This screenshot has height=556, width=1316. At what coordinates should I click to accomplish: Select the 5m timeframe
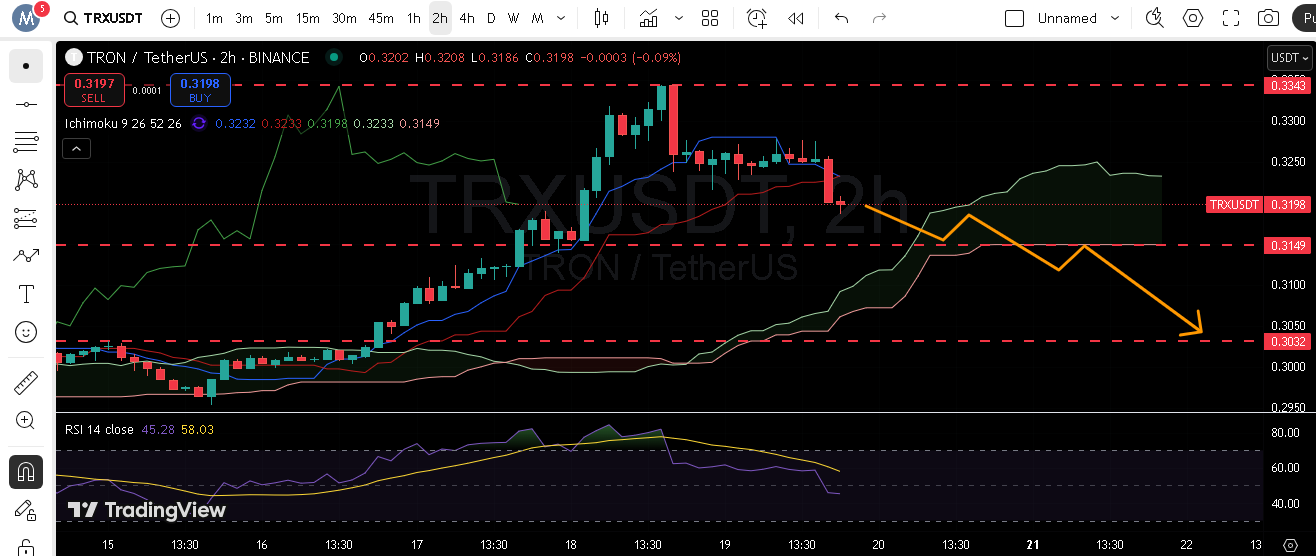tap(274, 18)
